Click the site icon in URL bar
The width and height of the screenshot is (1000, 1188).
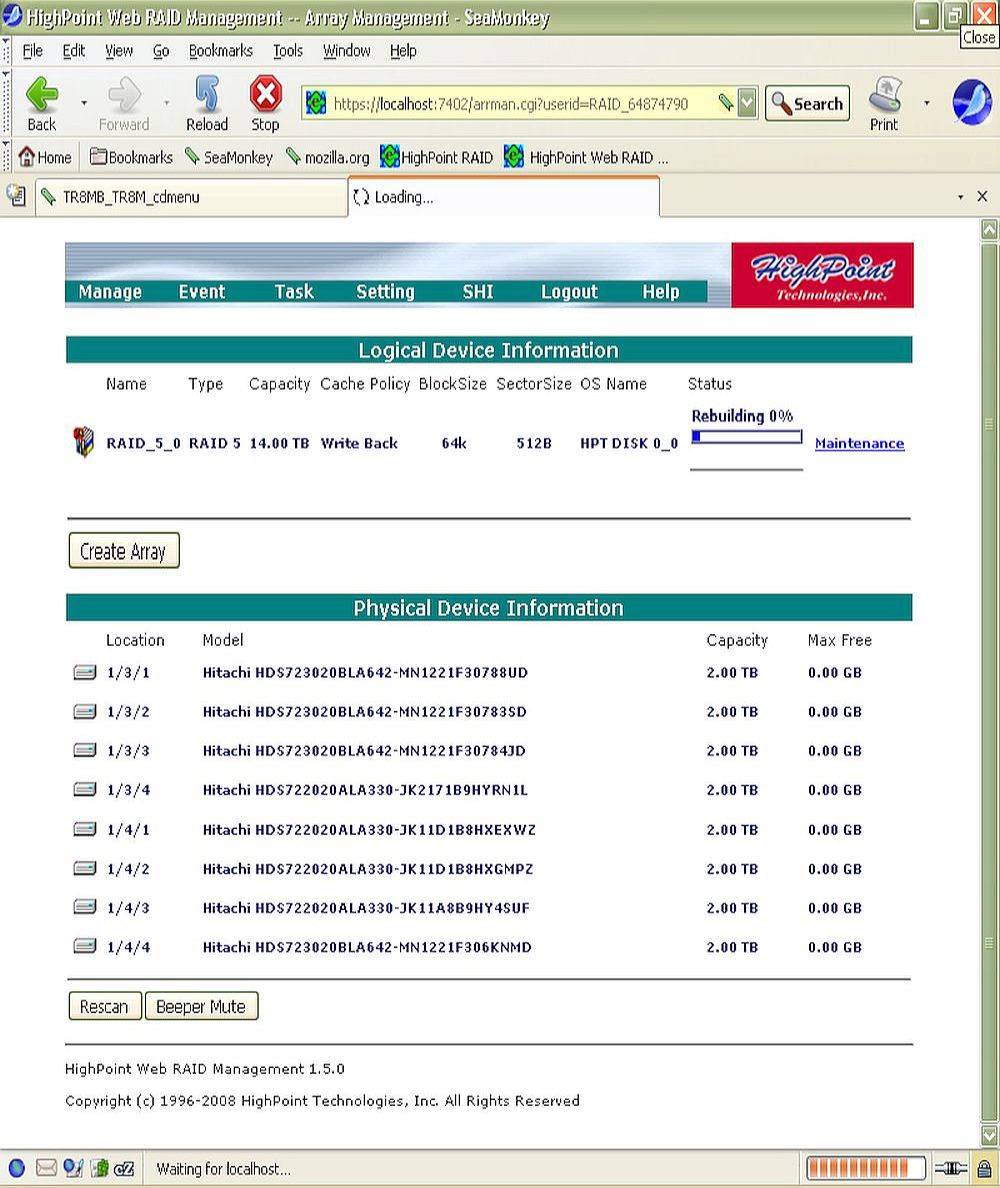(x=316, y=102)
